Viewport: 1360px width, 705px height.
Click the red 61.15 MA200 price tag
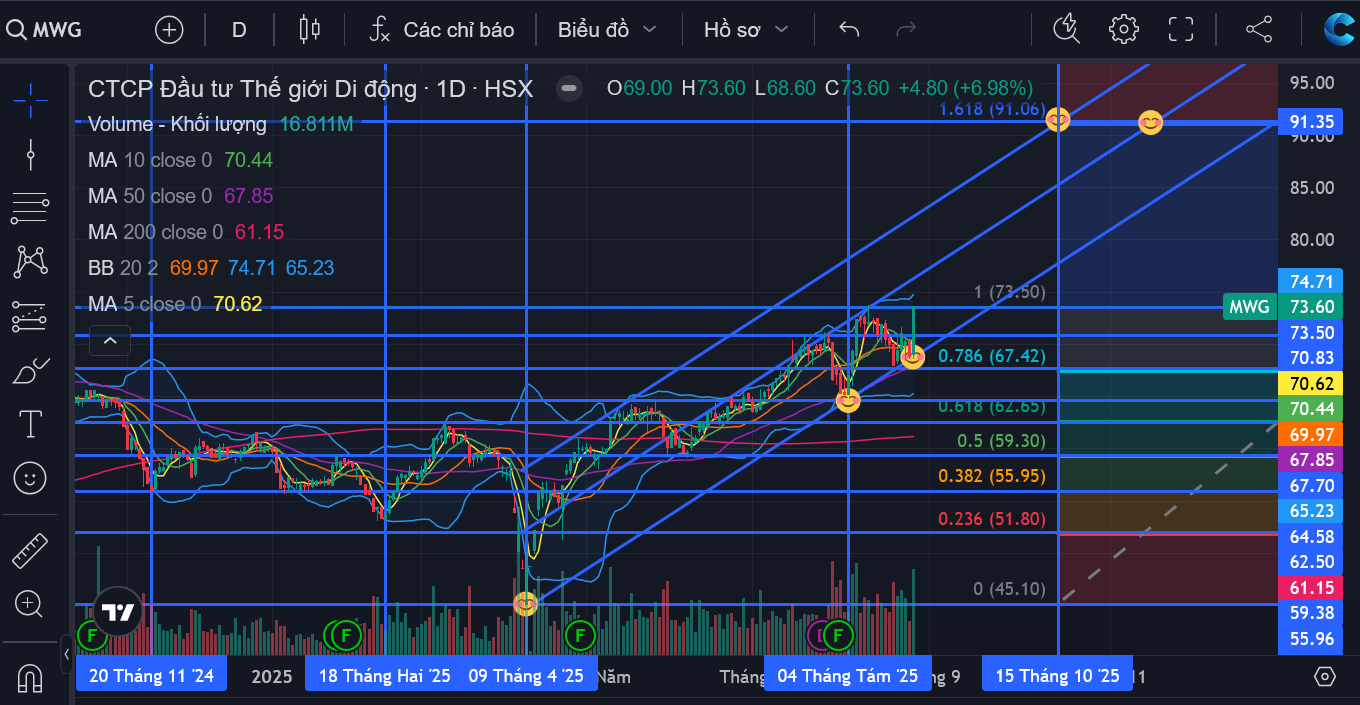tap(1311, 587)
